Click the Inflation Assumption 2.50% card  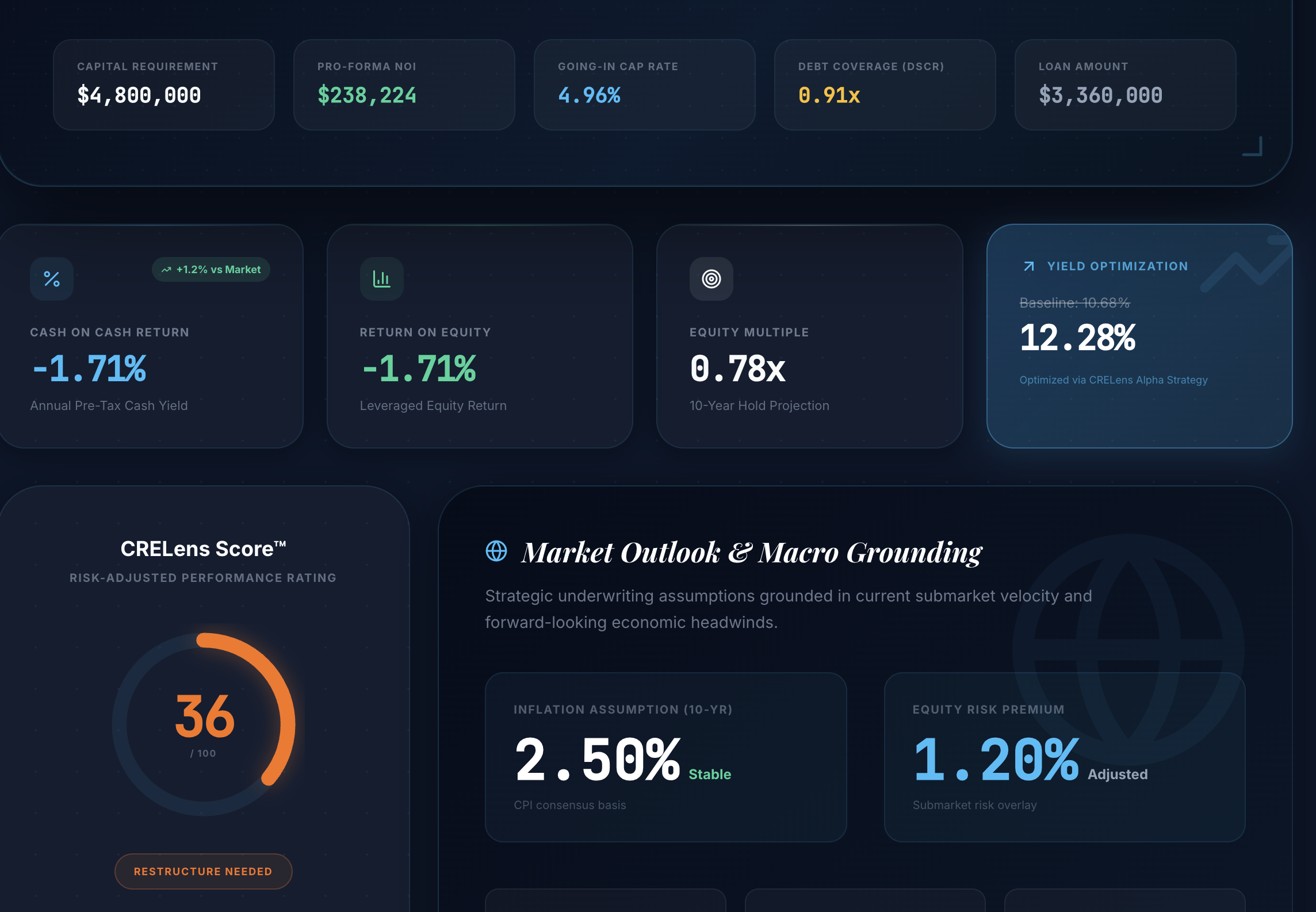point(665,757)
